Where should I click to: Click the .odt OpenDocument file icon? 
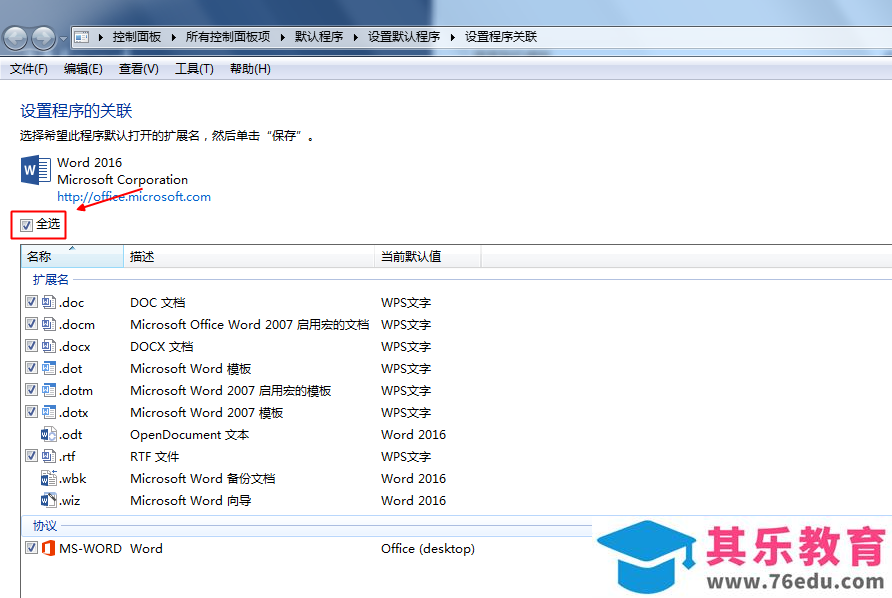coord(49,434)
